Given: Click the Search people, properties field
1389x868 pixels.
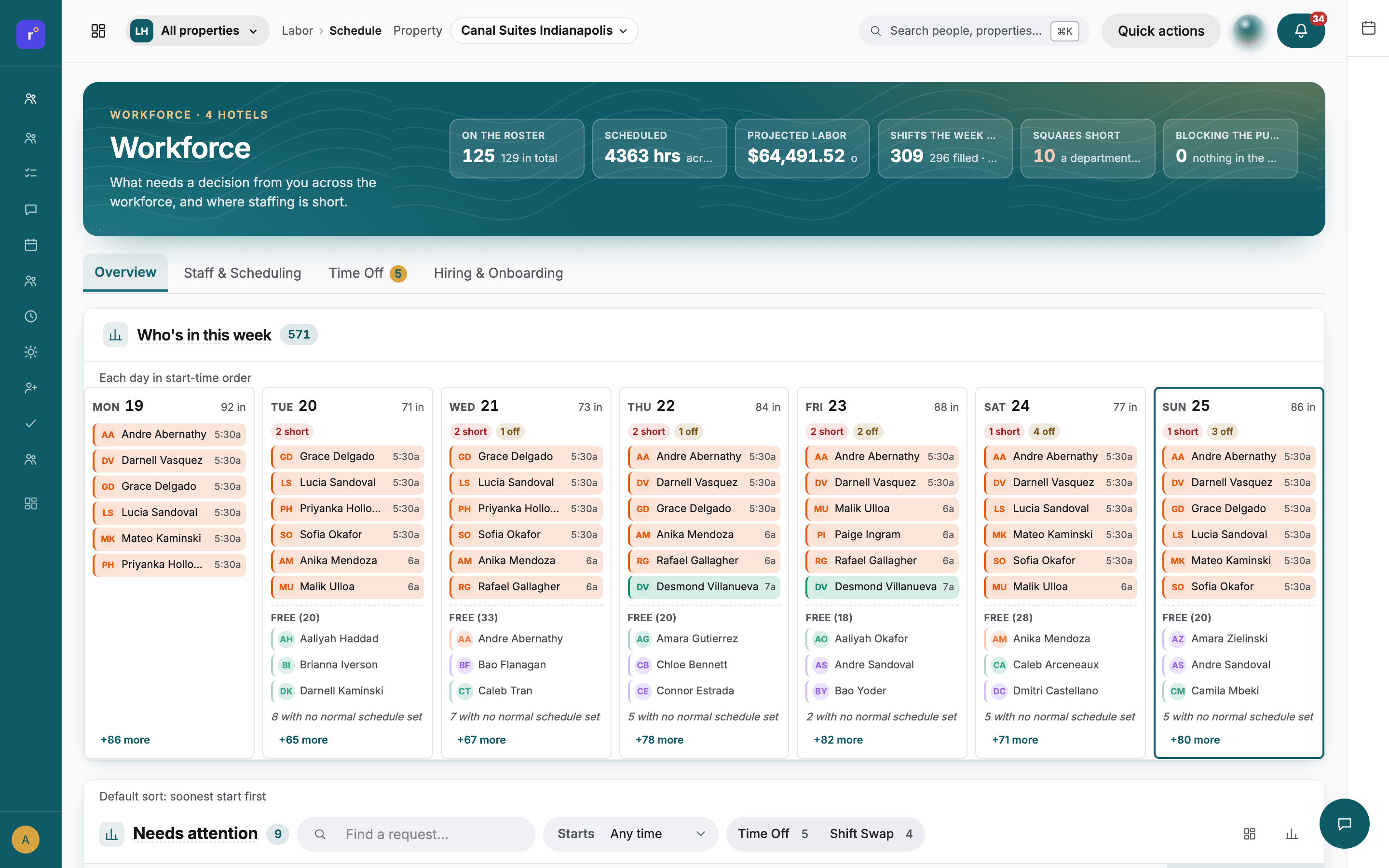Looking at the screenshot, I should click(x=974, y=31).
